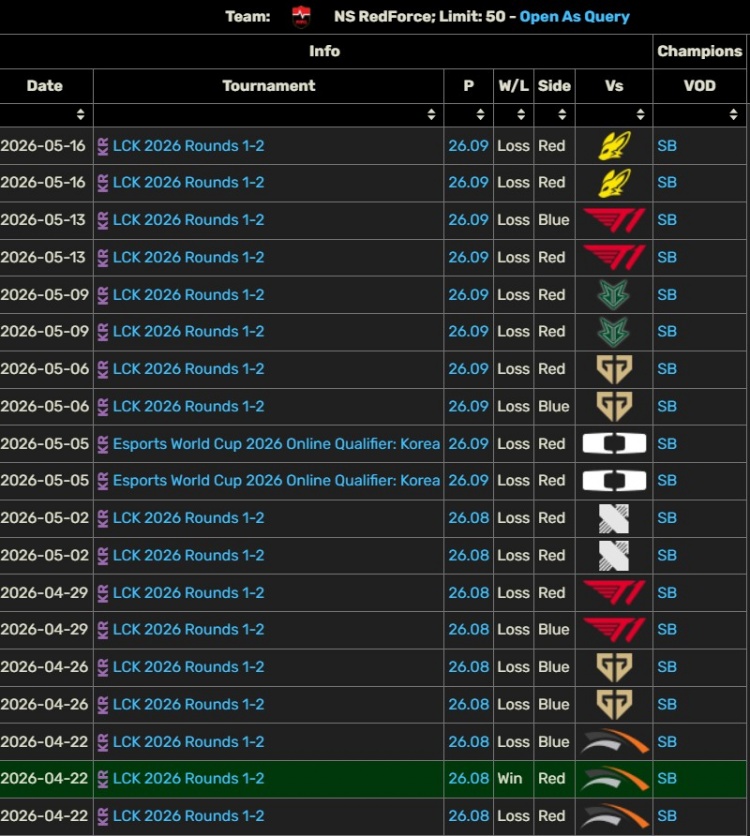Open SB scoreboard link in 2026-05-13 Red row
750x836 pixels.
[667, 258]
